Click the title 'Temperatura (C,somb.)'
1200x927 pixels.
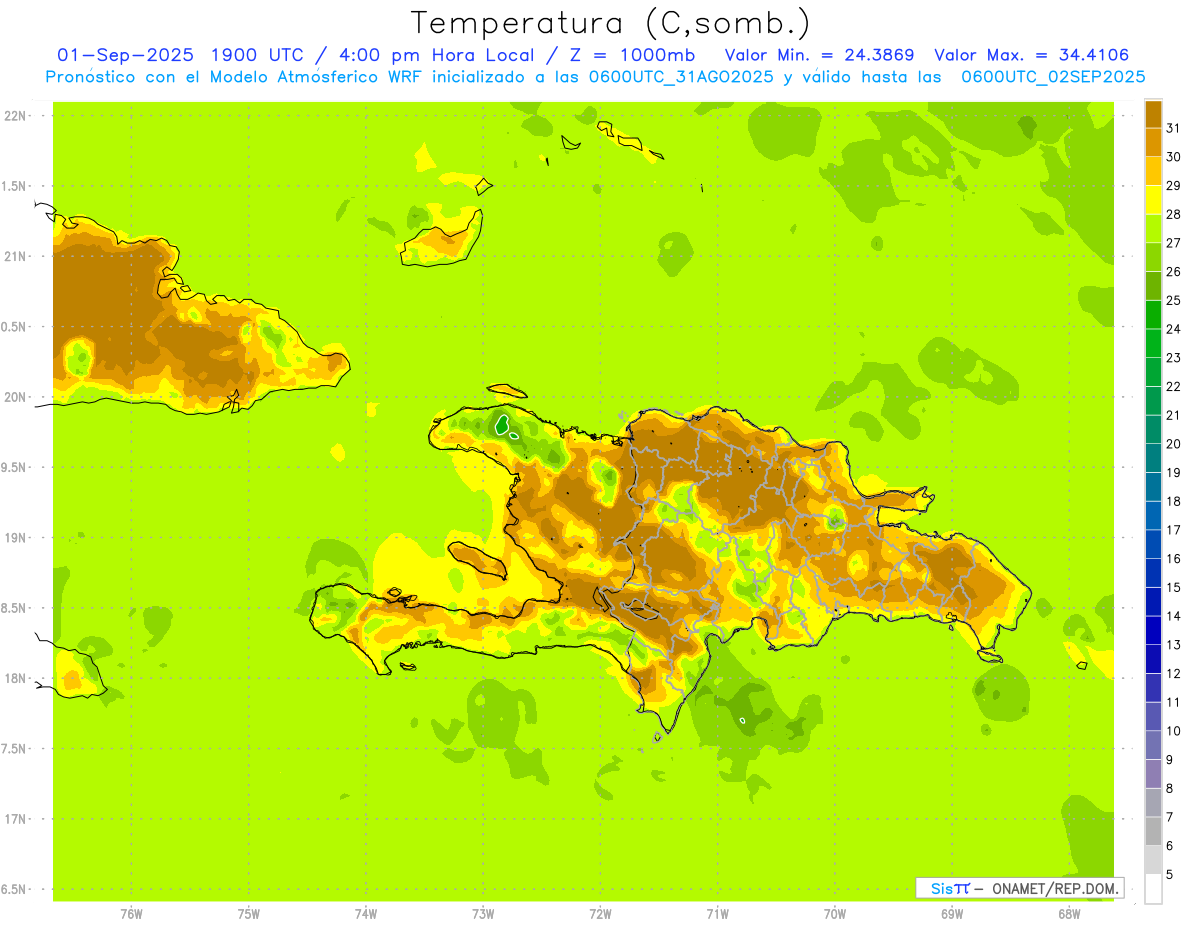[x=610, y=23]
